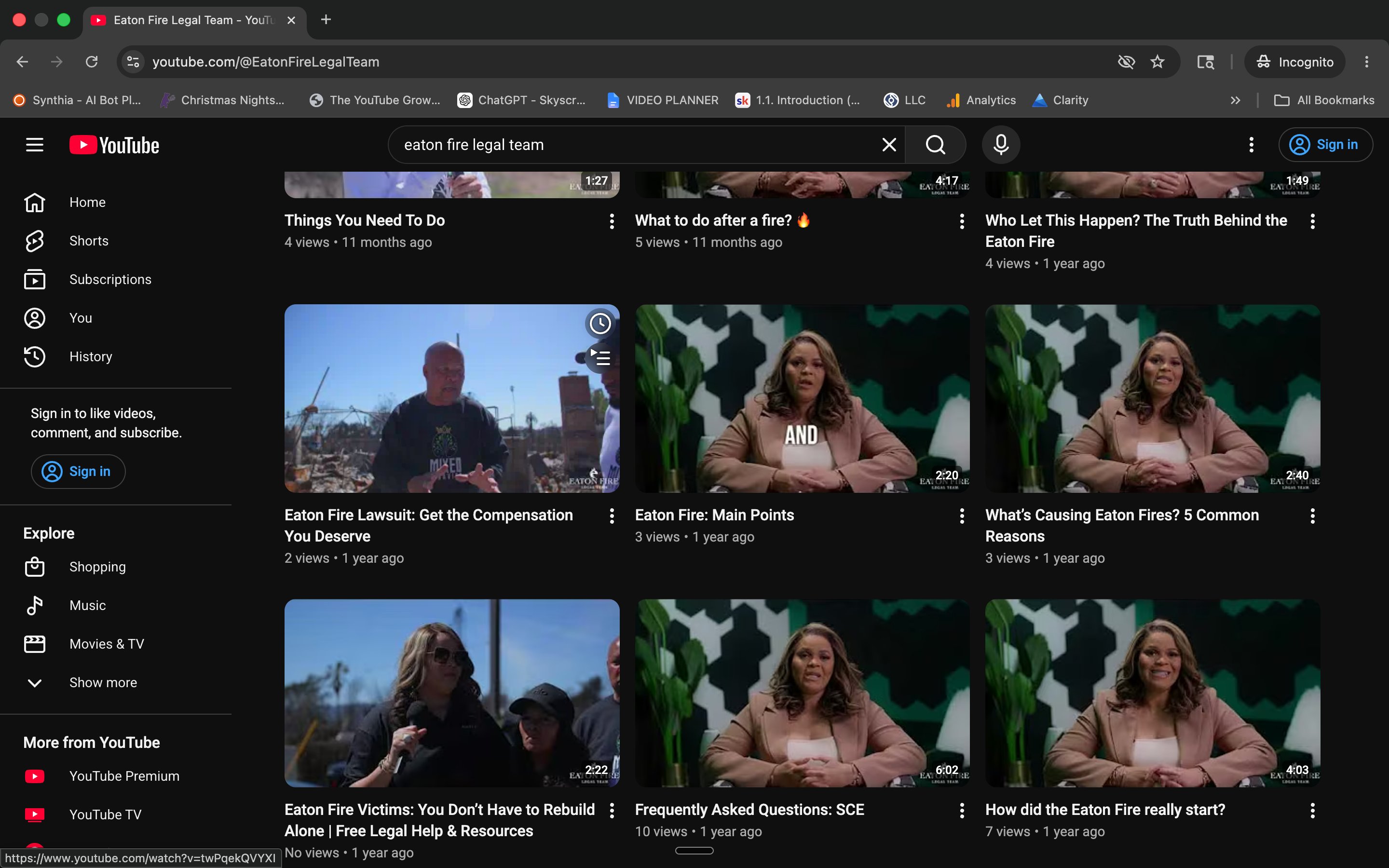Image resolution: width=1389 pixels, height=868 pixels.
Task: Open the VIDEO PLANNER bookmark
Action: pyautogui.click(x=663, y=100)
